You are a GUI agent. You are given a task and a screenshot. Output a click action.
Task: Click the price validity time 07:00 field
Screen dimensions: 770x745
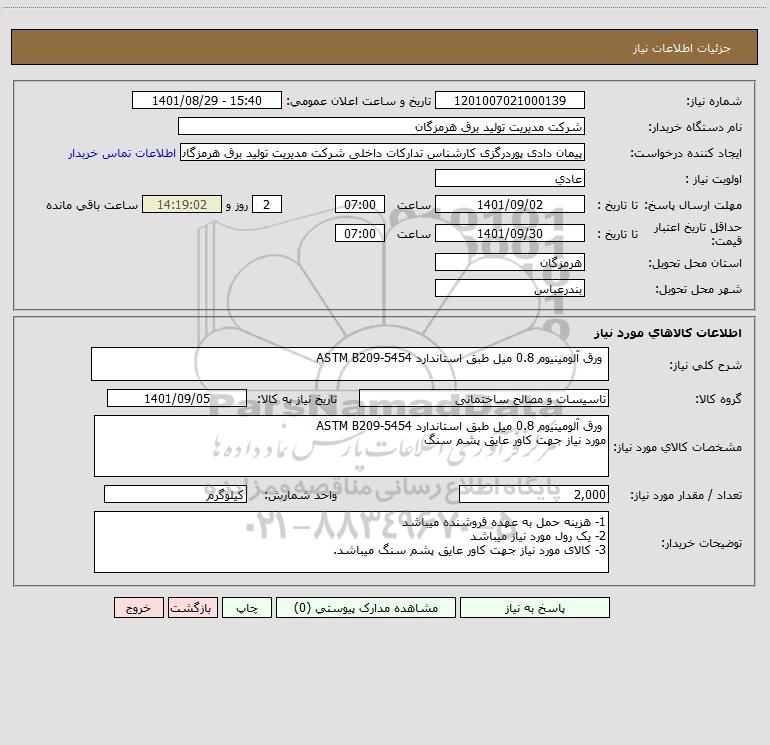(359, 233)
